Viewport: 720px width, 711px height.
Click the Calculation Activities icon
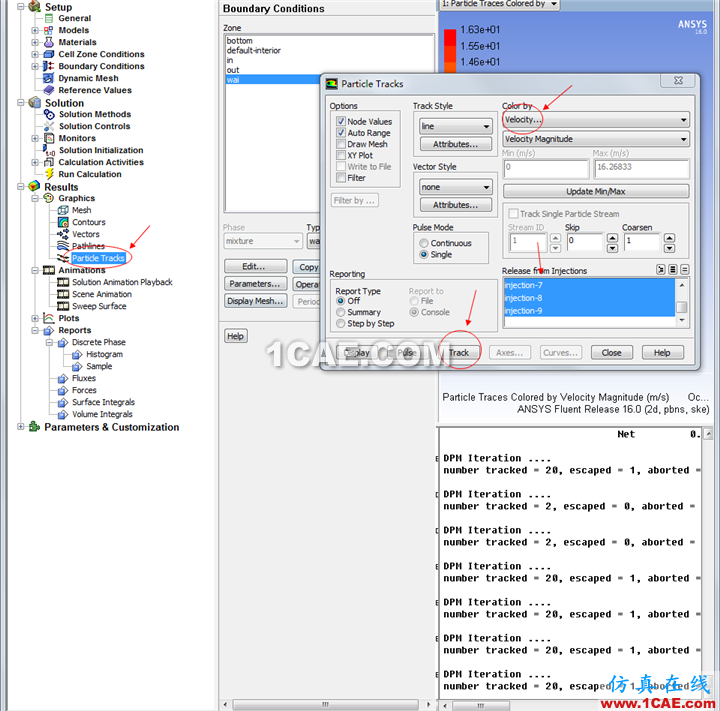[x=49, y=162]
